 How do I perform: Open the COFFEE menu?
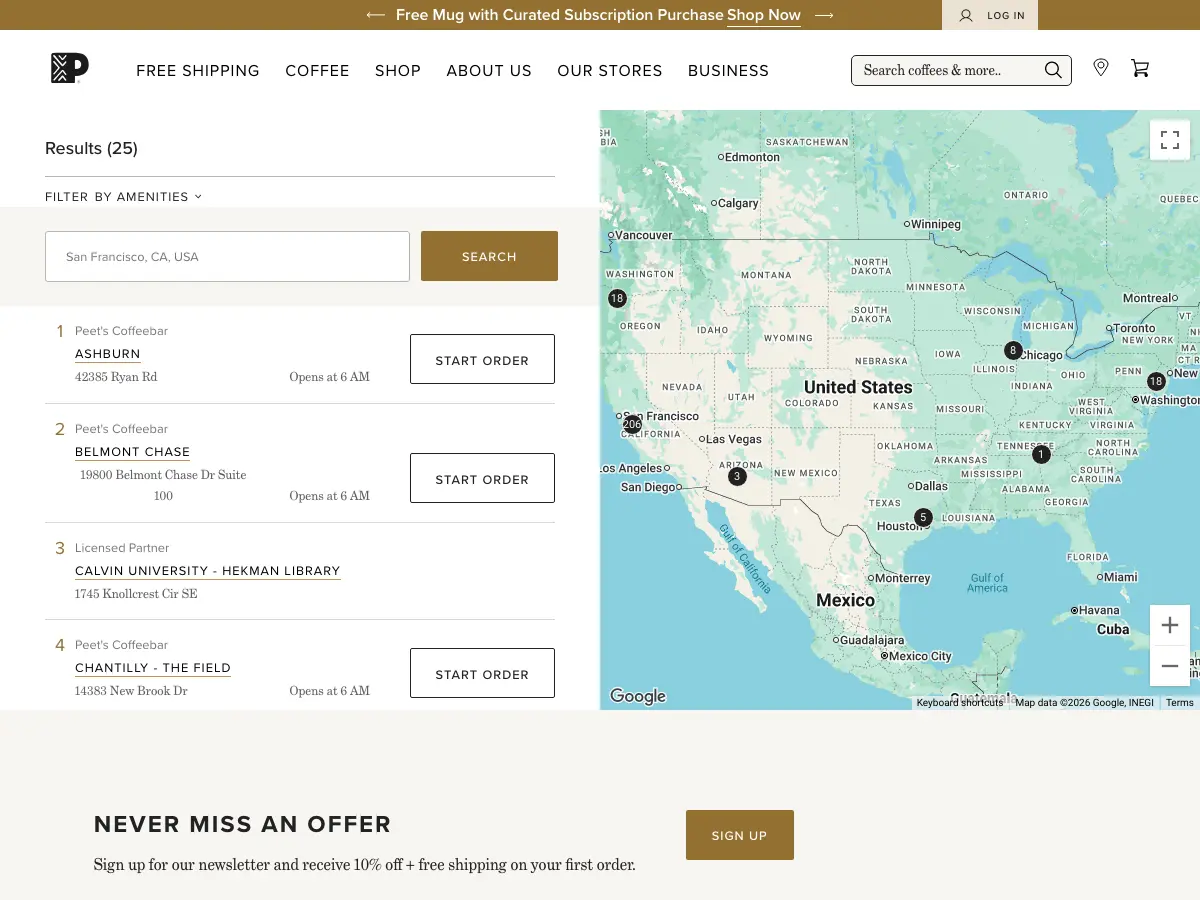(x=317, y=71)
